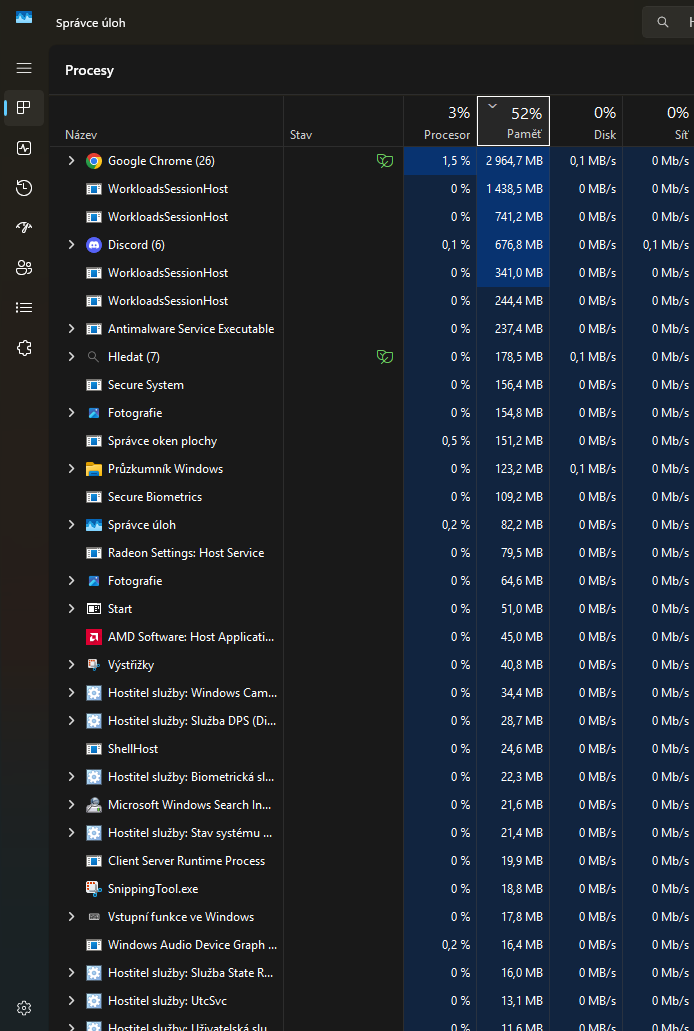Click the Vstupní funkce ve Windows keyboard icon
The image size is (694, 1031).
click(94, 917)
